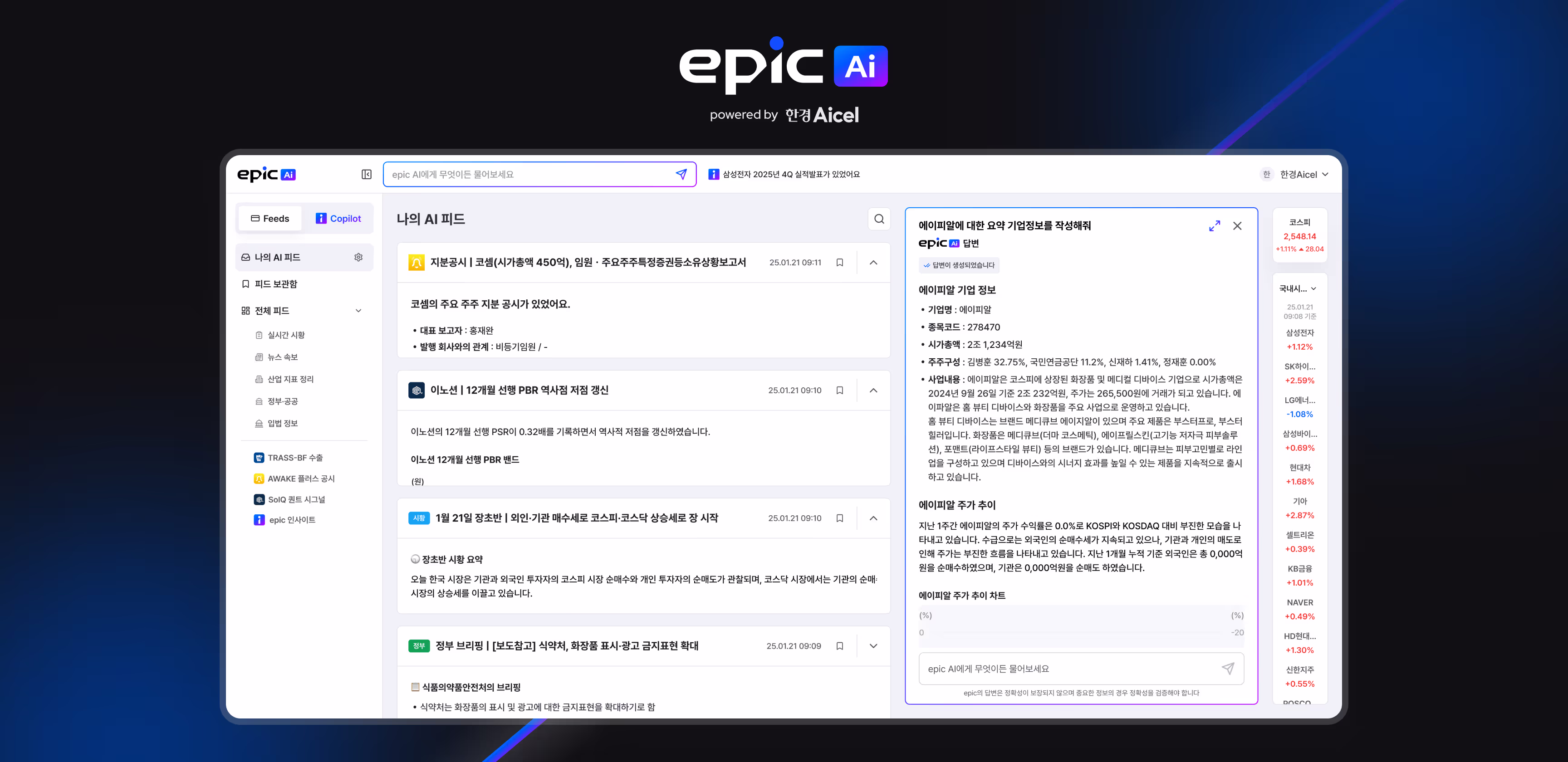
Task: Send message in Copilot chat input
Action: [x=1228, y=668]
